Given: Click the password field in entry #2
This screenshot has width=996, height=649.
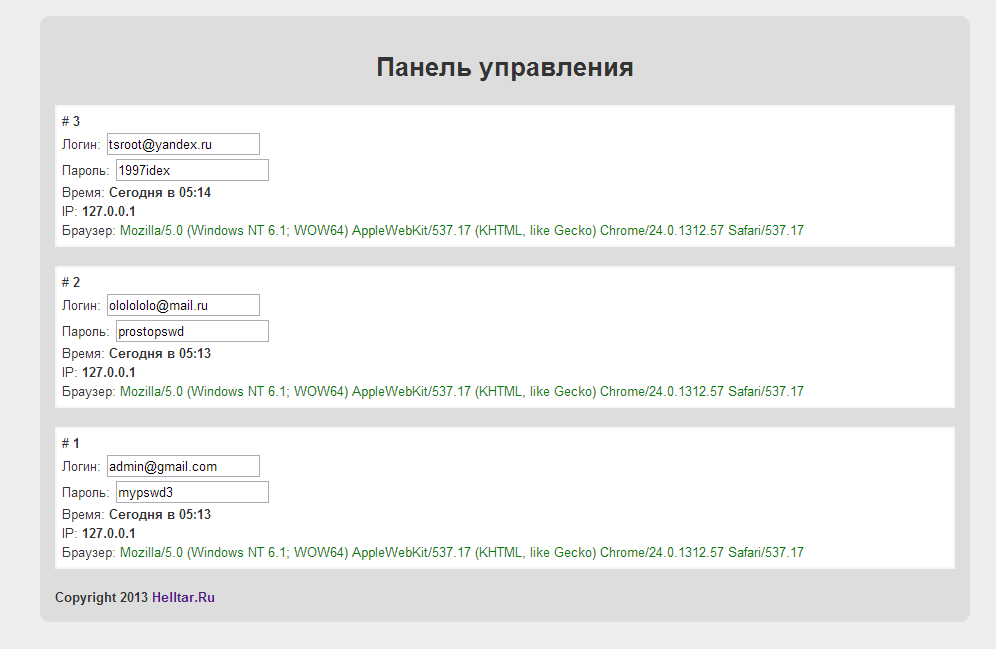Looking at the screenshot, I should click(x=192, y=331).
